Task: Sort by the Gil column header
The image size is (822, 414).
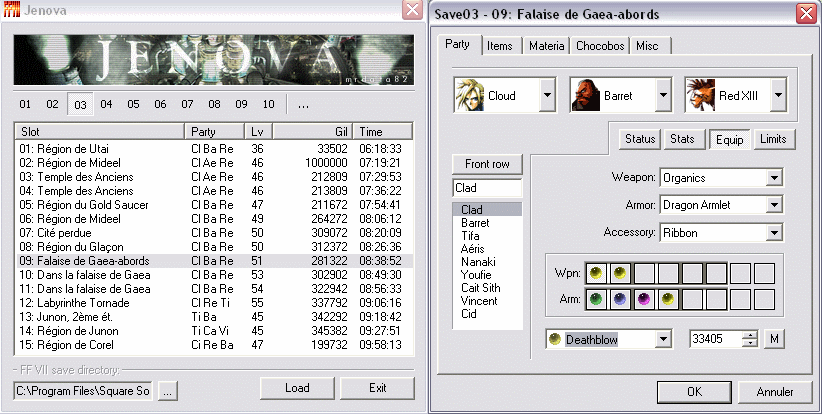Action: click(312, 132)
